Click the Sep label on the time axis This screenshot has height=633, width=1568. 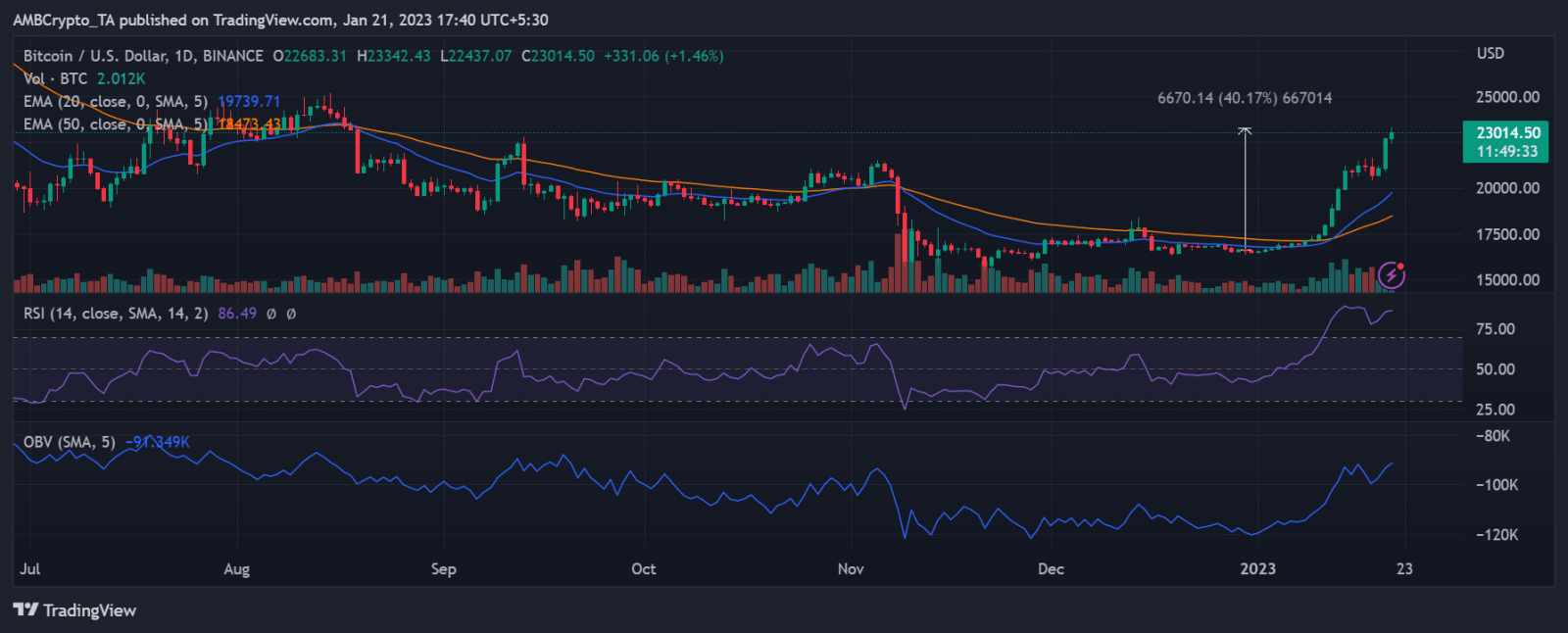point(444,569)
